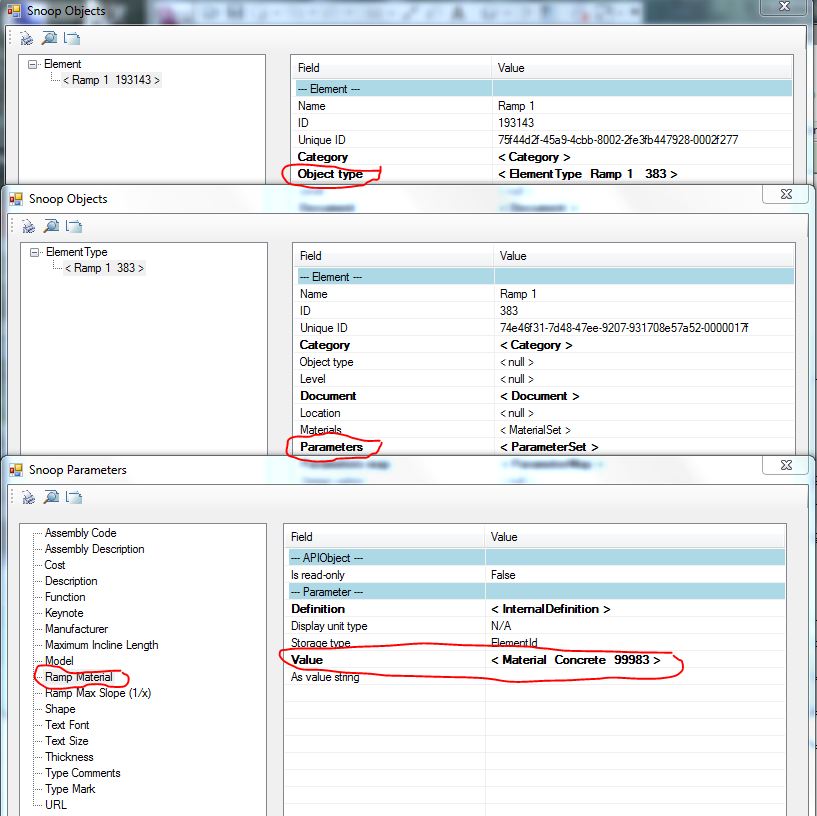Select the < Ramp 1 383 > tree item
The width and height of the screenshot is (817, 816).
tap(104, 268)
